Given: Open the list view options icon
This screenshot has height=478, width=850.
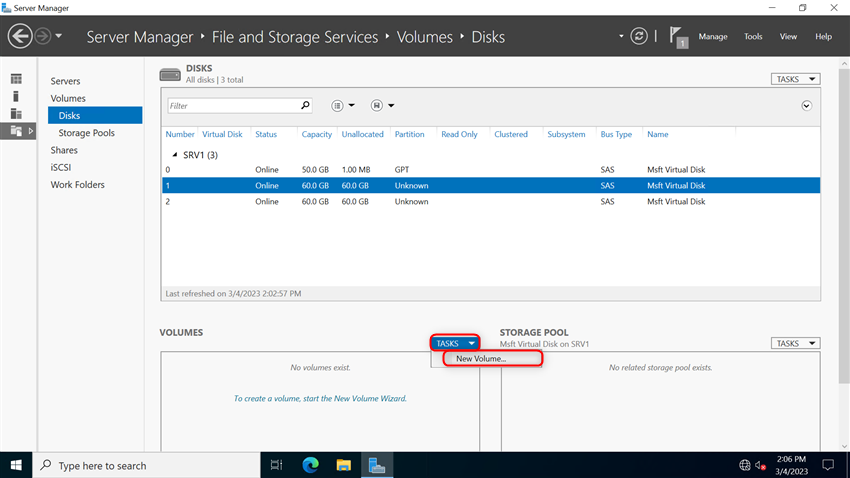Looking at the screenshot, I should click(337, 106).
